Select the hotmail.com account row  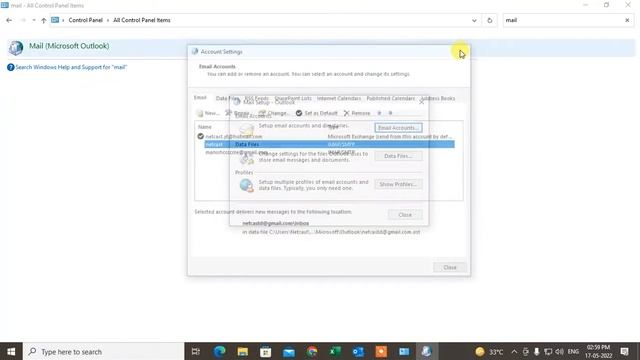click(325, 136)
